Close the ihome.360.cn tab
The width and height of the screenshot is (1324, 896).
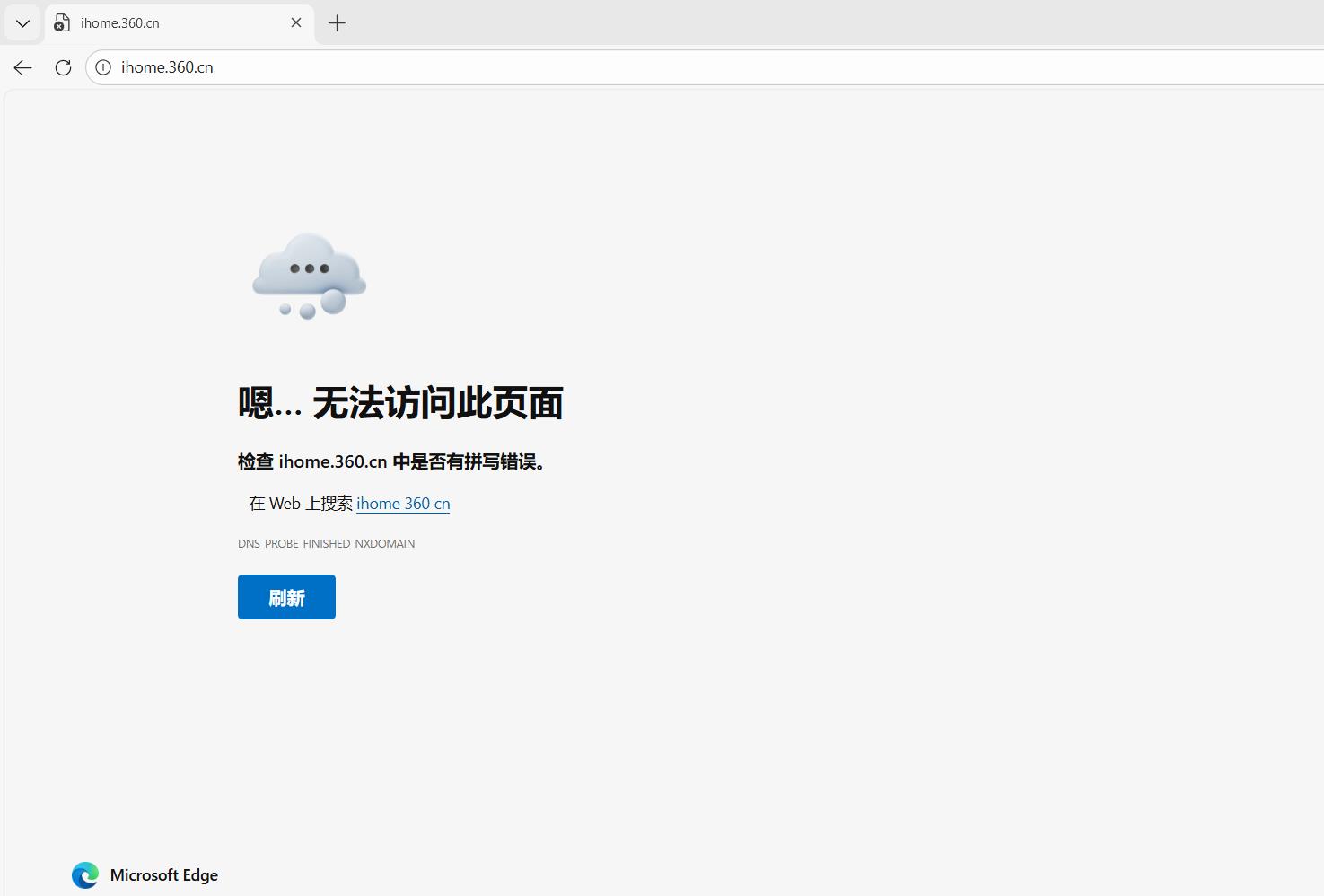(296, 22)
